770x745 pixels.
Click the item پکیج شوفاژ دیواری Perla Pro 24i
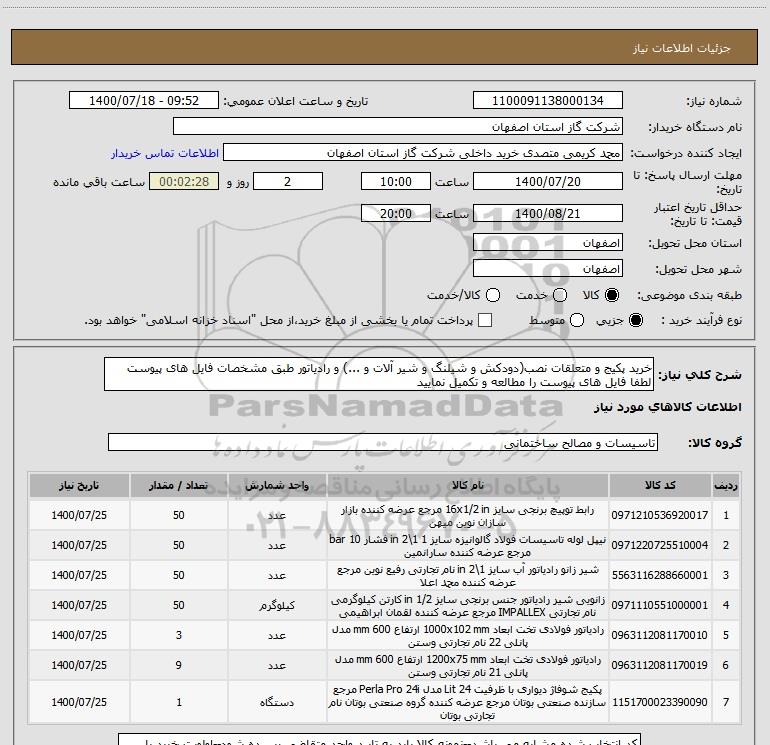pos(468,702)
